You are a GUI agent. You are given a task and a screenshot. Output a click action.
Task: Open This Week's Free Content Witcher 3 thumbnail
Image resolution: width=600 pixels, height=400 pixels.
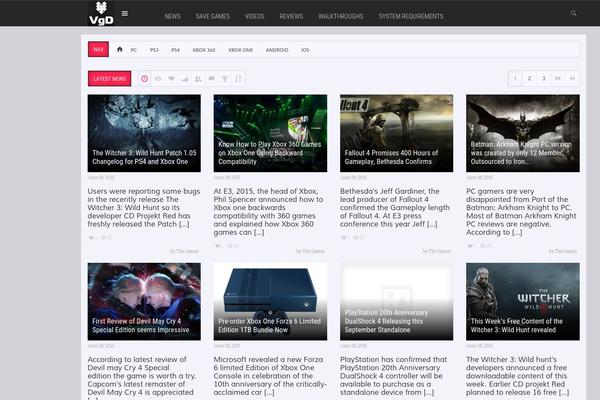(523, 302)
